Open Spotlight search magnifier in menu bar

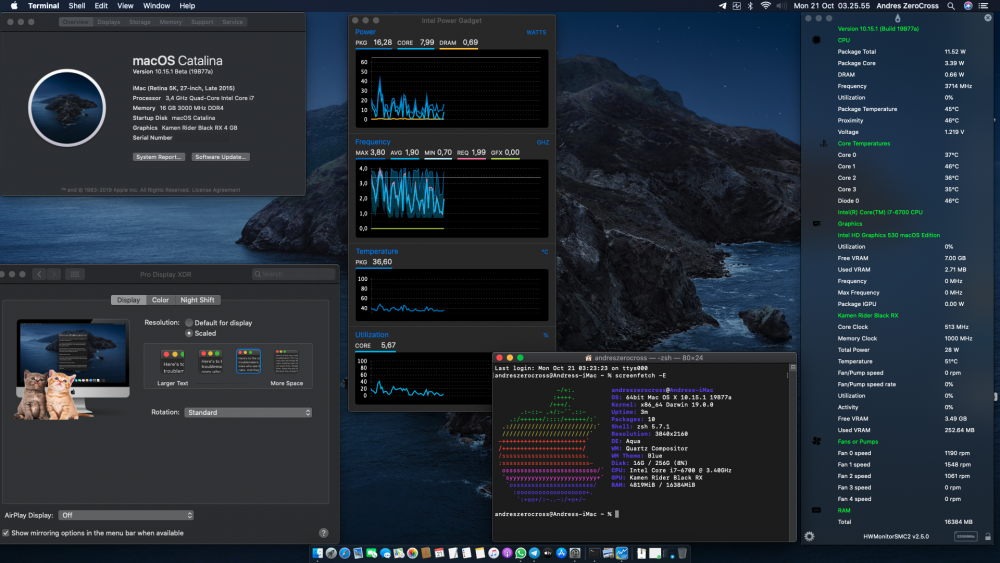[951, 6]
